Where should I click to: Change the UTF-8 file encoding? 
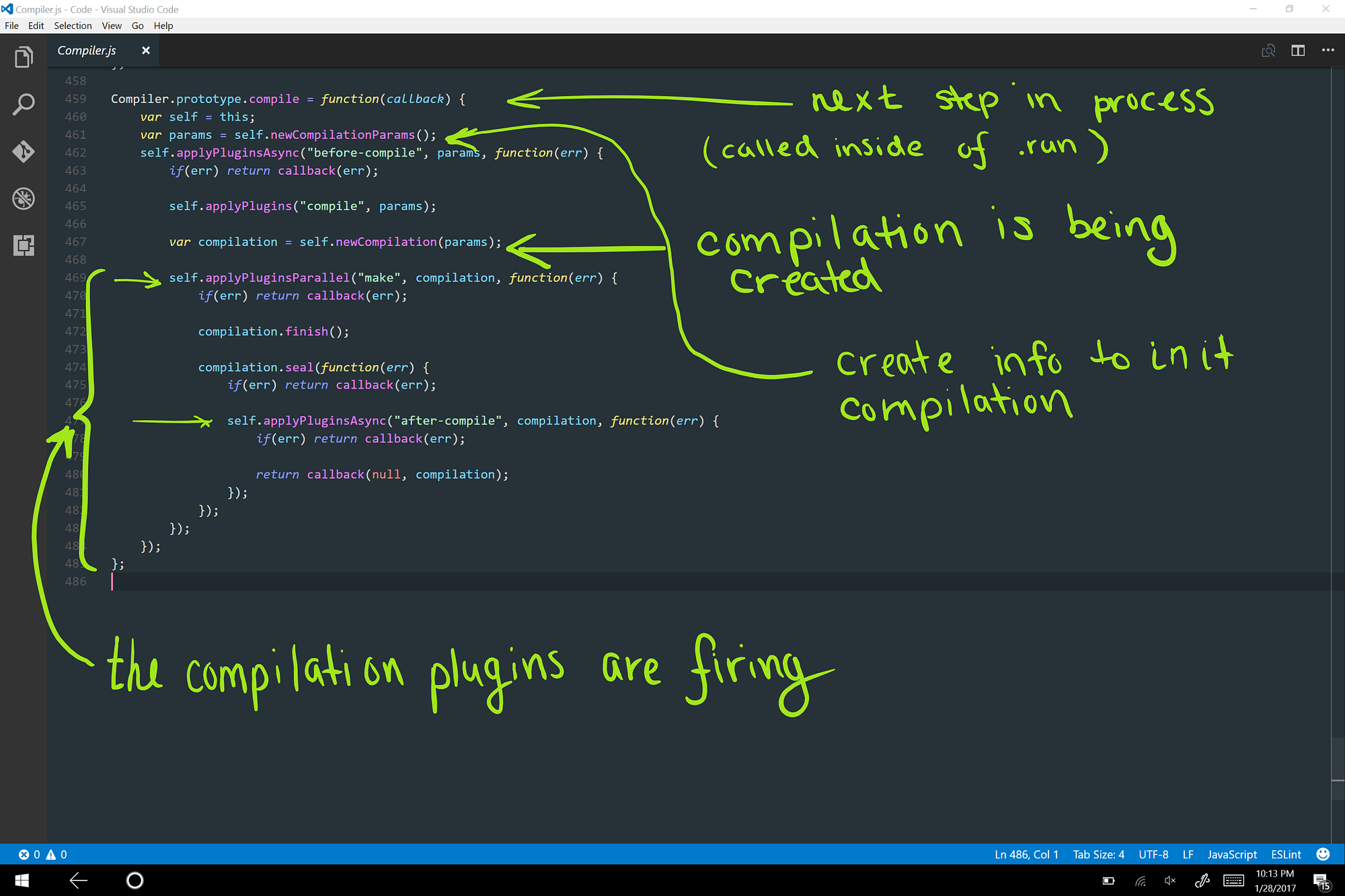click(1153, 854)
